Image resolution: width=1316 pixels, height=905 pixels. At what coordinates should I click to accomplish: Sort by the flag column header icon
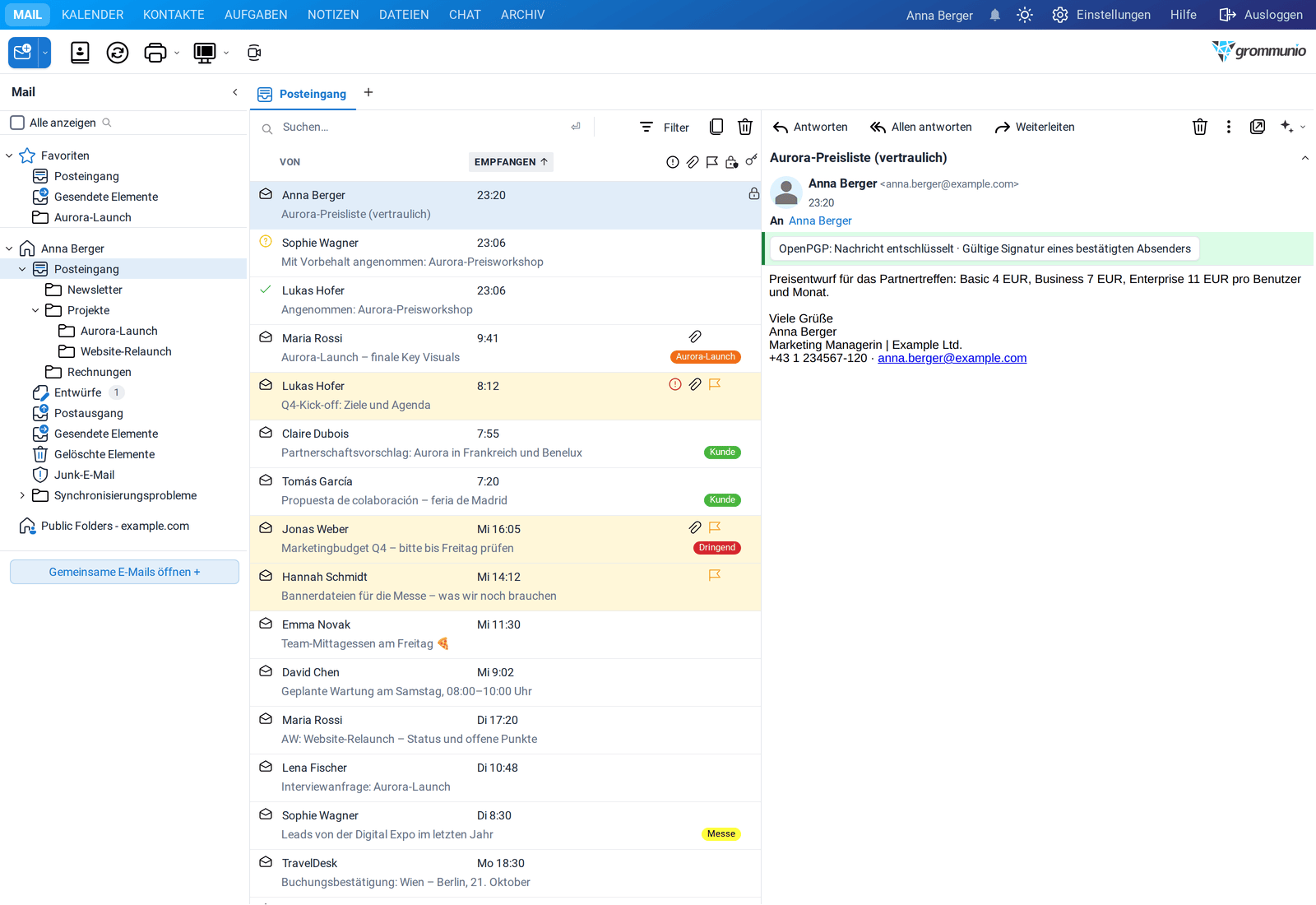pos(712,162)
